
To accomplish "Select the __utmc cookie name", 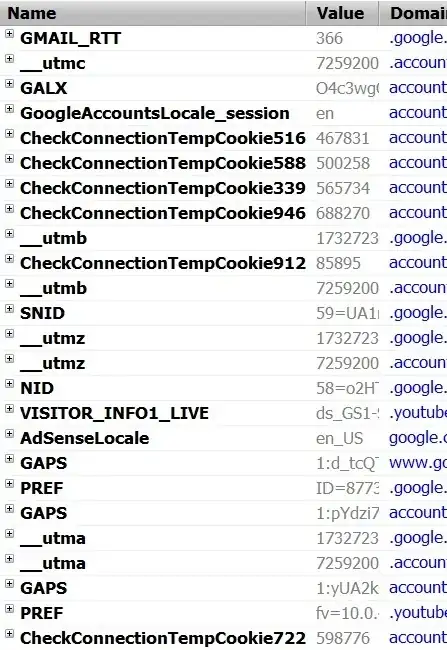I will pos(53,63).
